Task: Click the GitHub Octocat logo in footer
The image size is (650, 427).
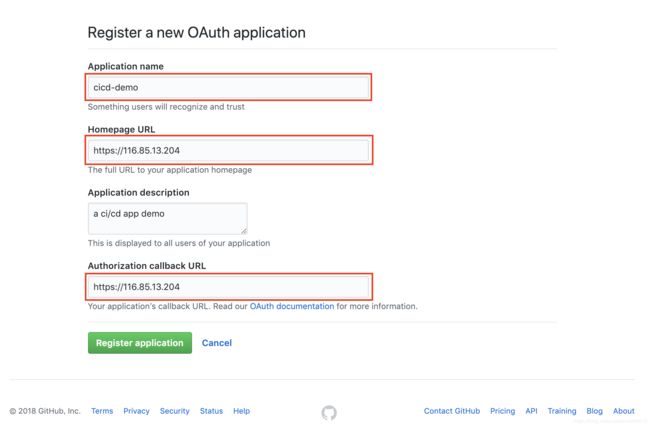Action: click(329, 412)
